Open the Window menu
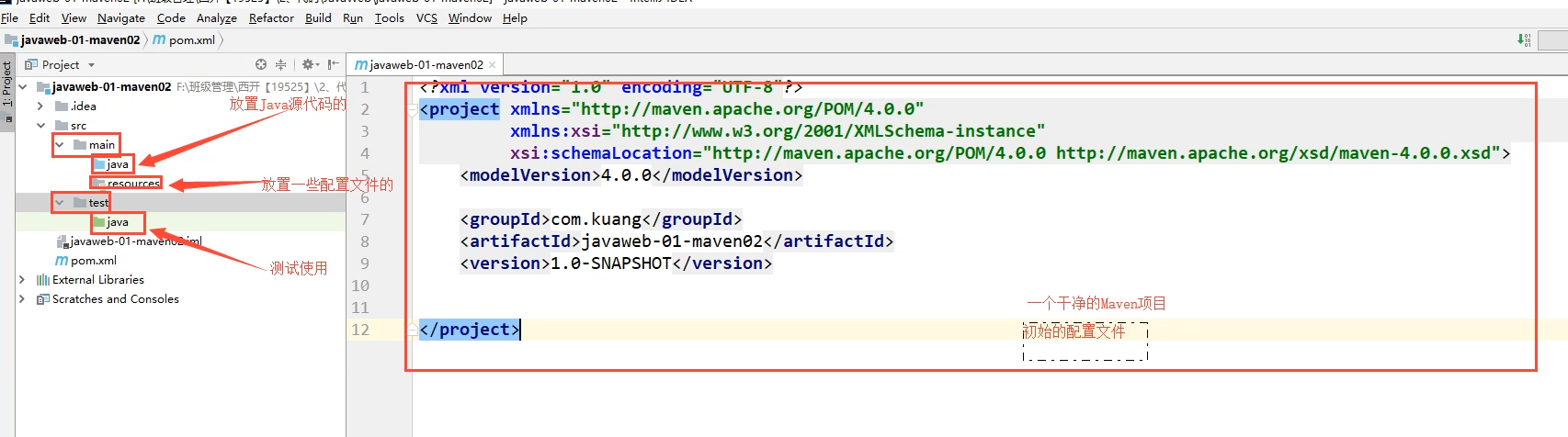The width and height of the screenshot is (1568, 437). (x=470, y=17)
